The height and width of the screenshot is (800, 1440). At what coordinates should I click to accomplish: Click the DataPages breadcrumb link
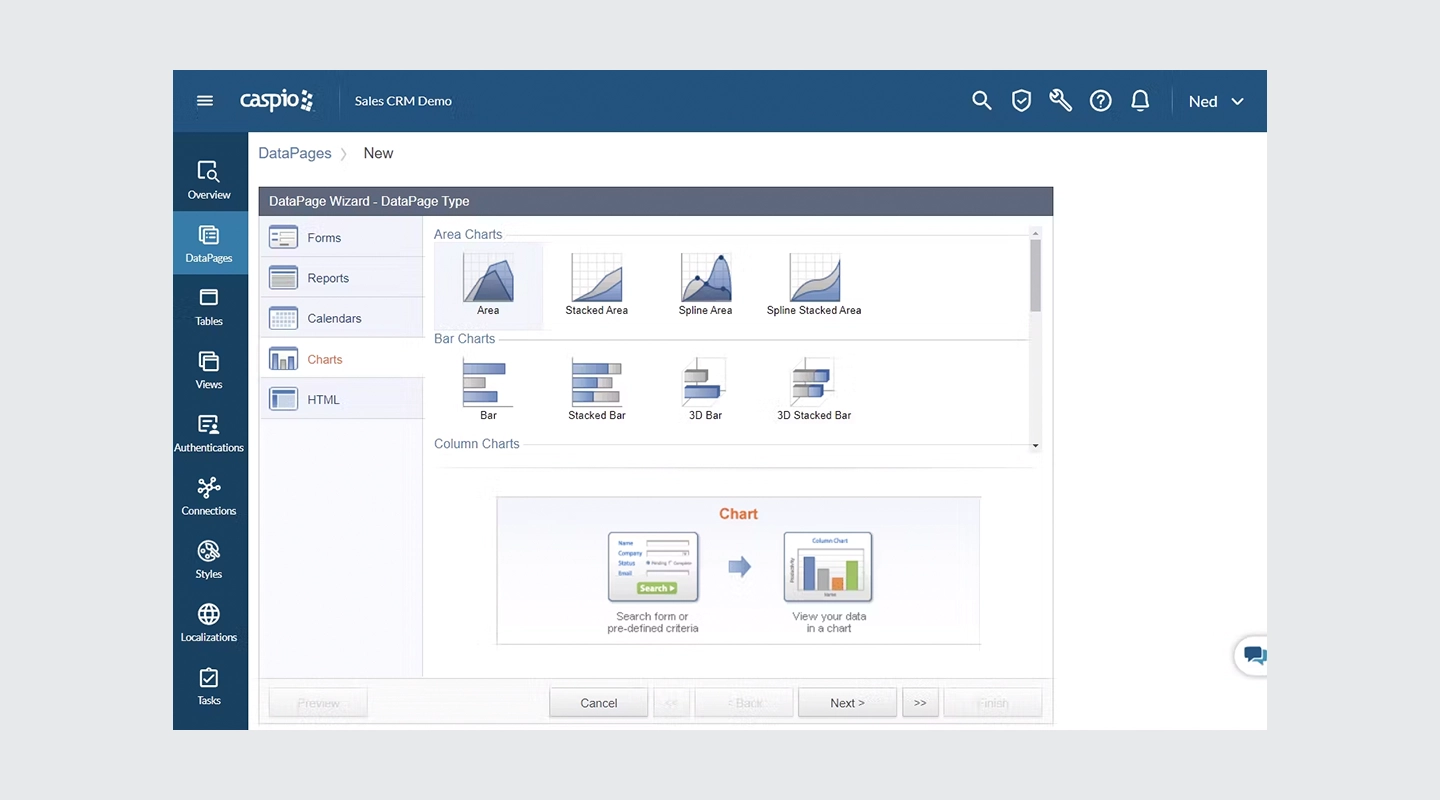295,153
